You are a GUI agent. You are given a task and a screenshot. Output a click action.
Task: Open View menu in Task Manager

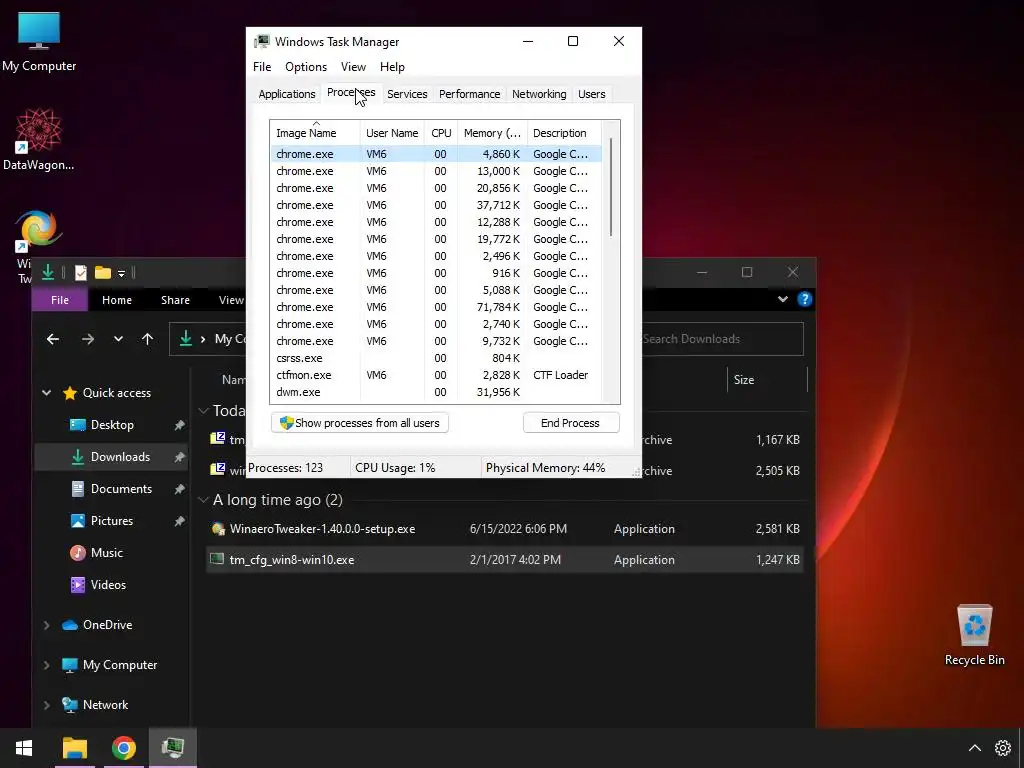pos(353,67)
